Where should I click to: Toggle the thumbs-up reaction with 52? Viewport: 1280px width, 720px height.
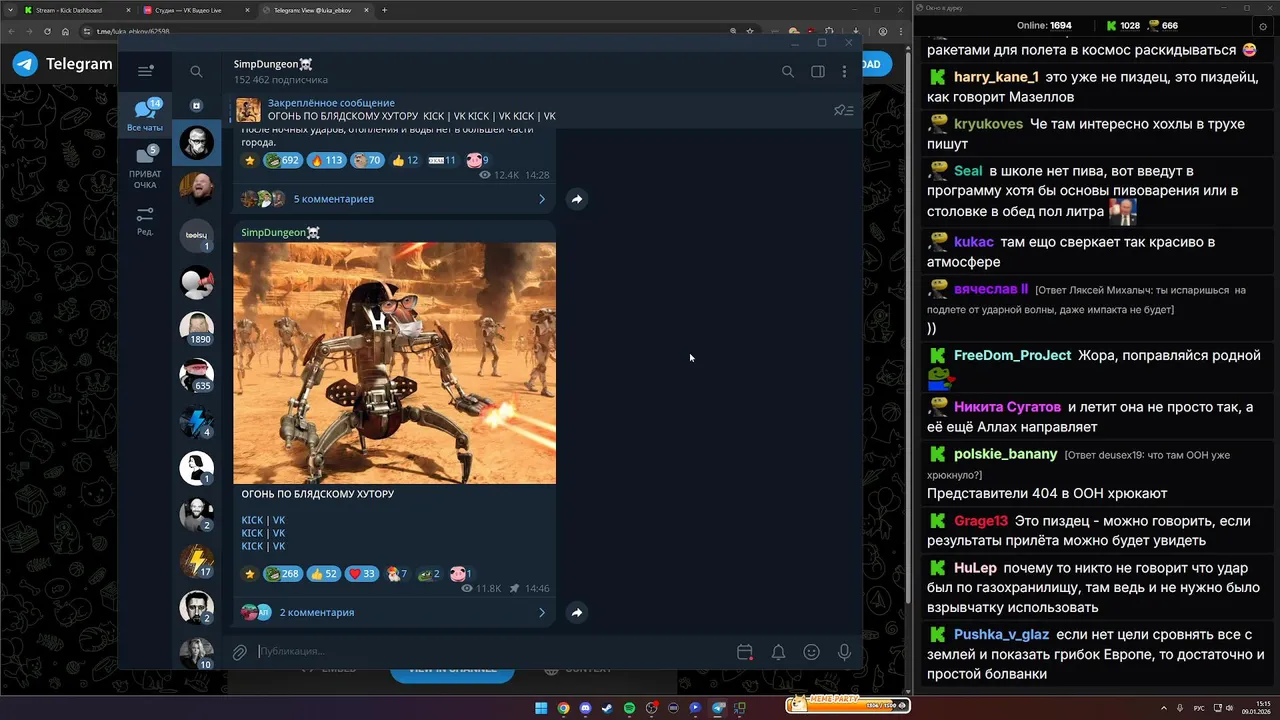[x=323, y=574]
